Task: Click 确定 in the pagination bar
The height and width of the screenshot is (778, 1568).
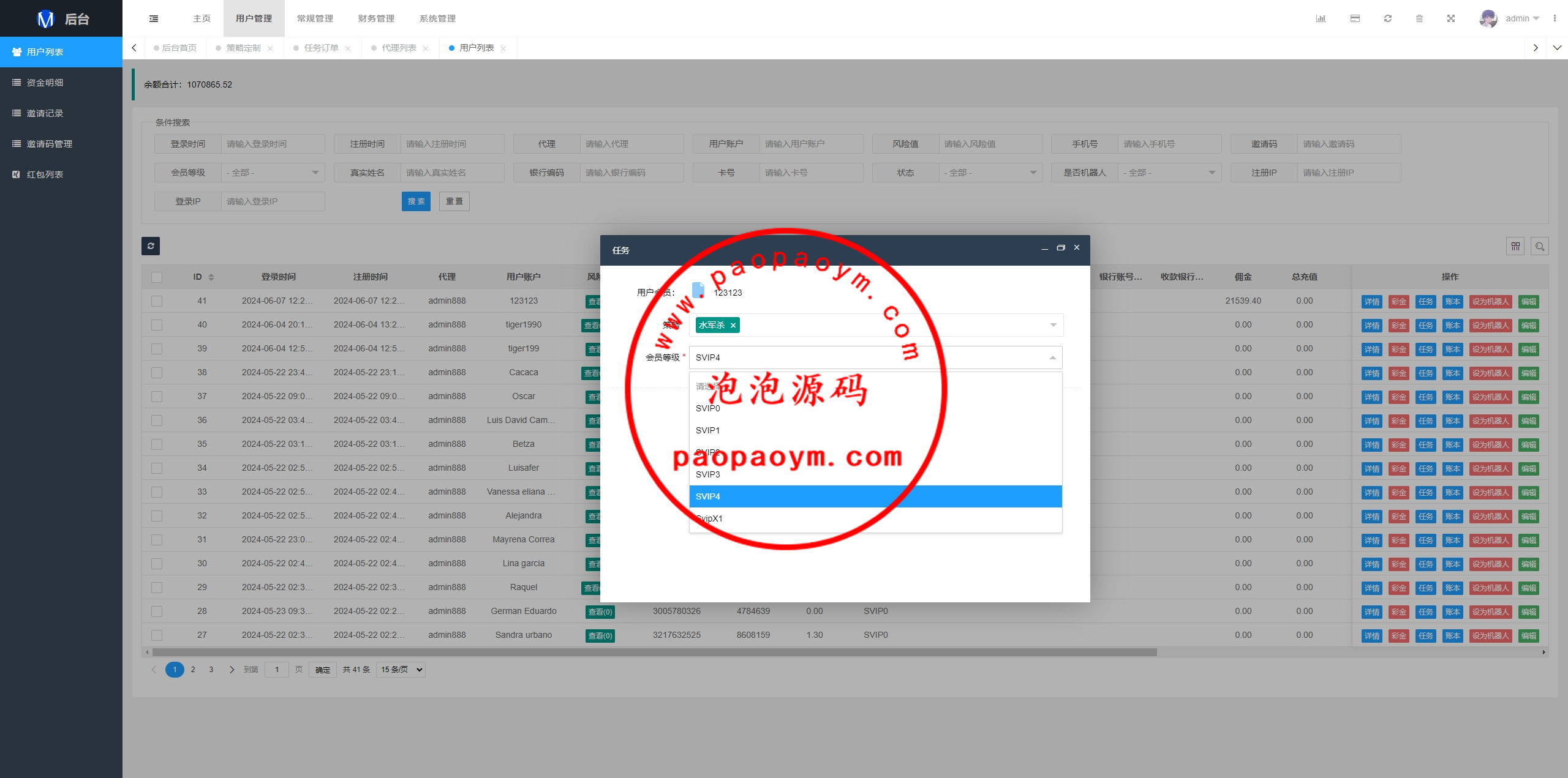Action: coord(323,670)
